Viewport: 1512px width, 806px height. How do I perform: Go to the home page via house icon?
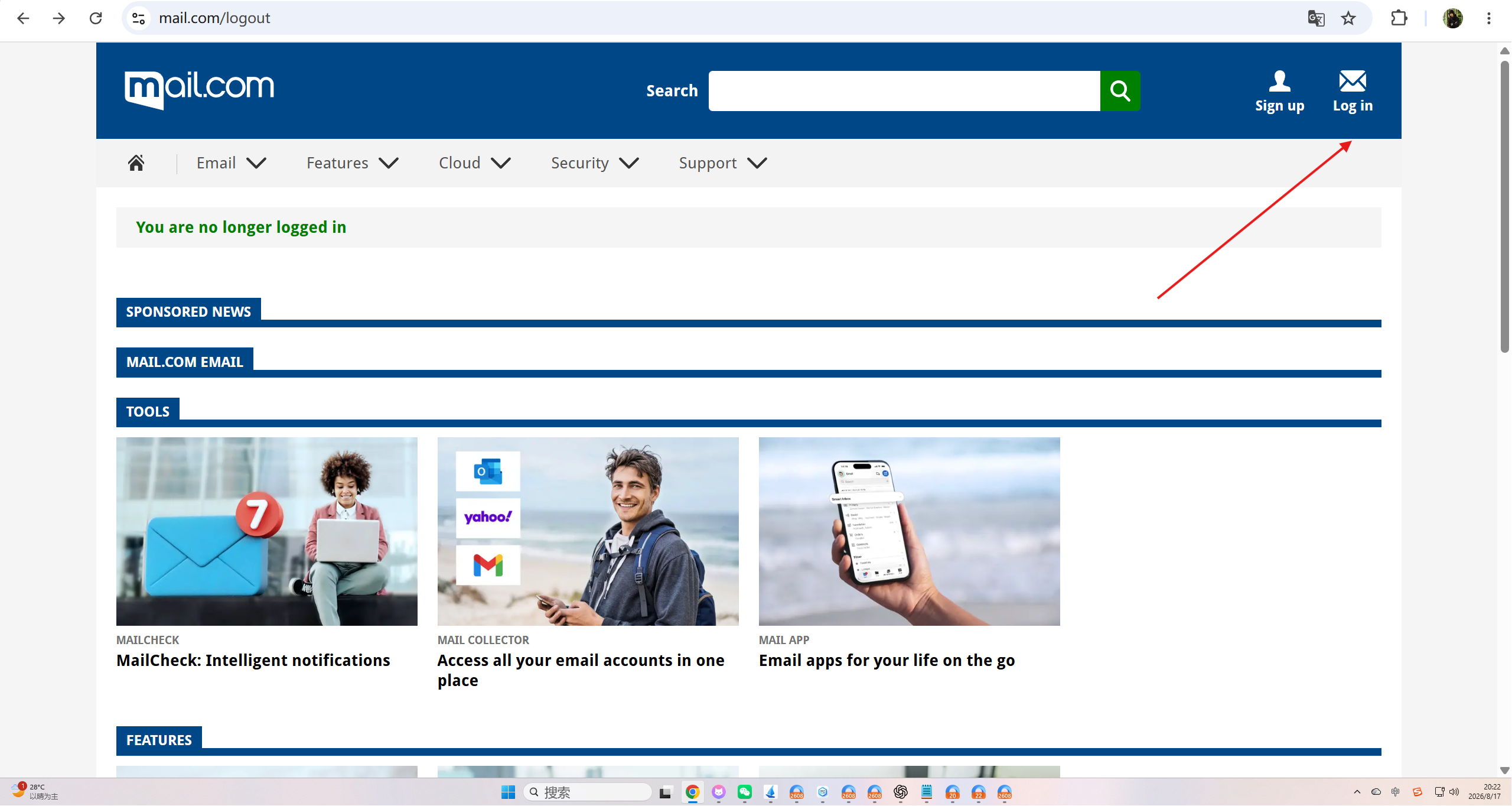[x=136, y=162]
